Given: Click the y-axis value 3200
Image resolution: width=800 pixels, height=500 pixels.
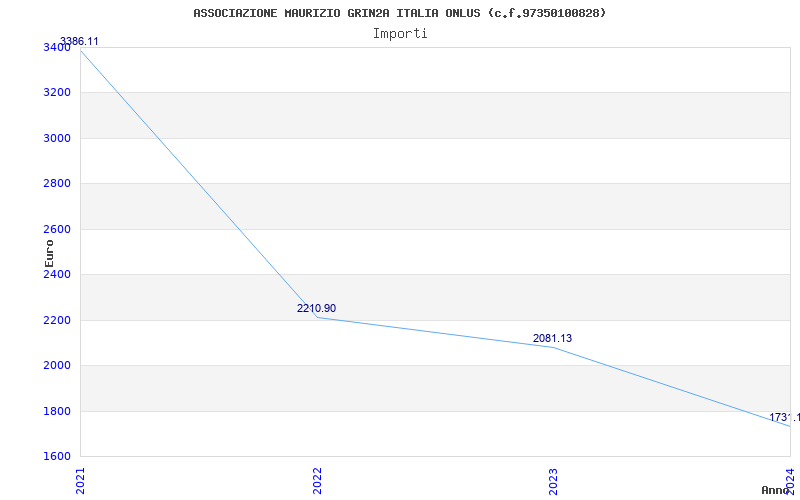Looking at the screenshot, I should [x=58, y=93].
